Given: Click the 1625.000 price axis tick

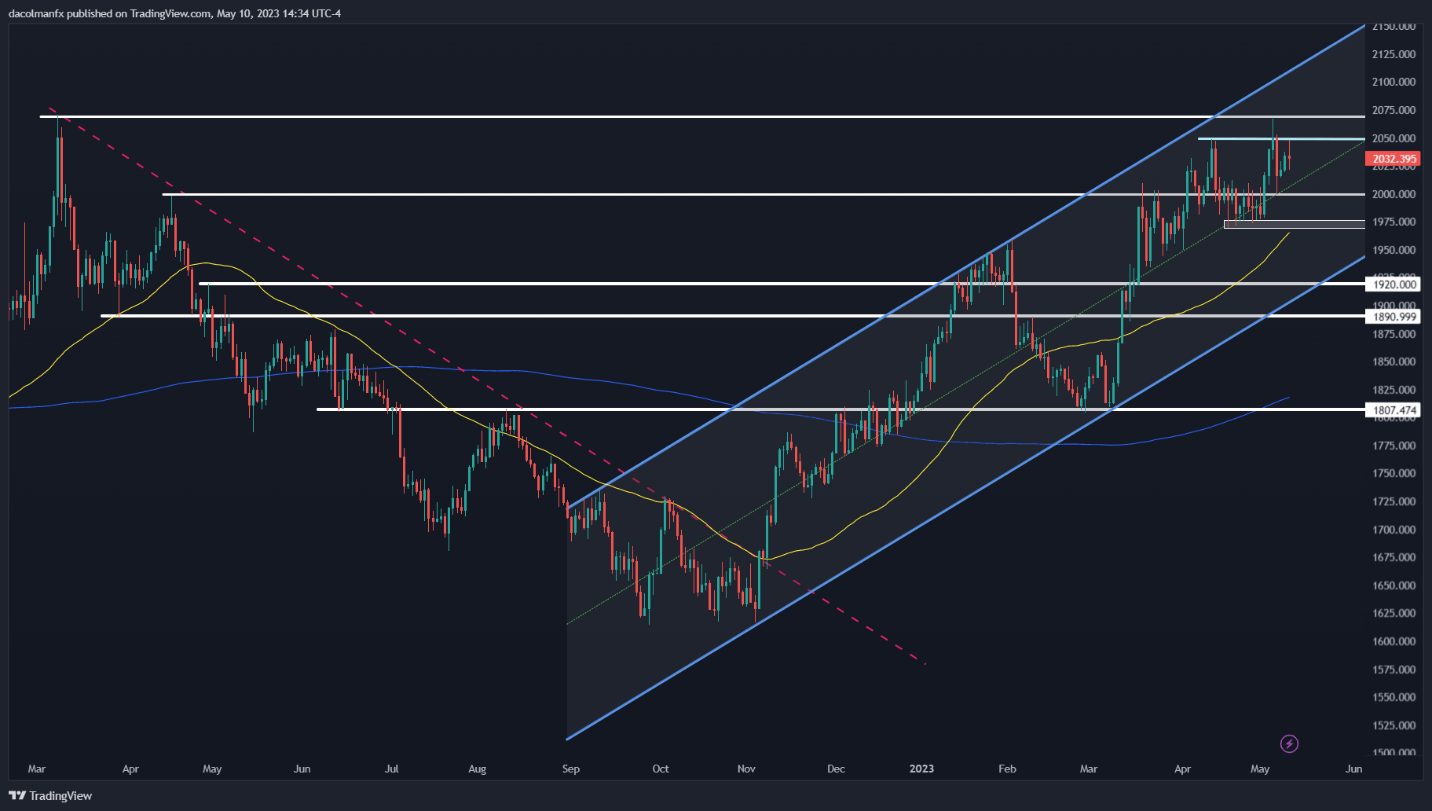Looking at the screenshot, I should tap(1396, 613).
